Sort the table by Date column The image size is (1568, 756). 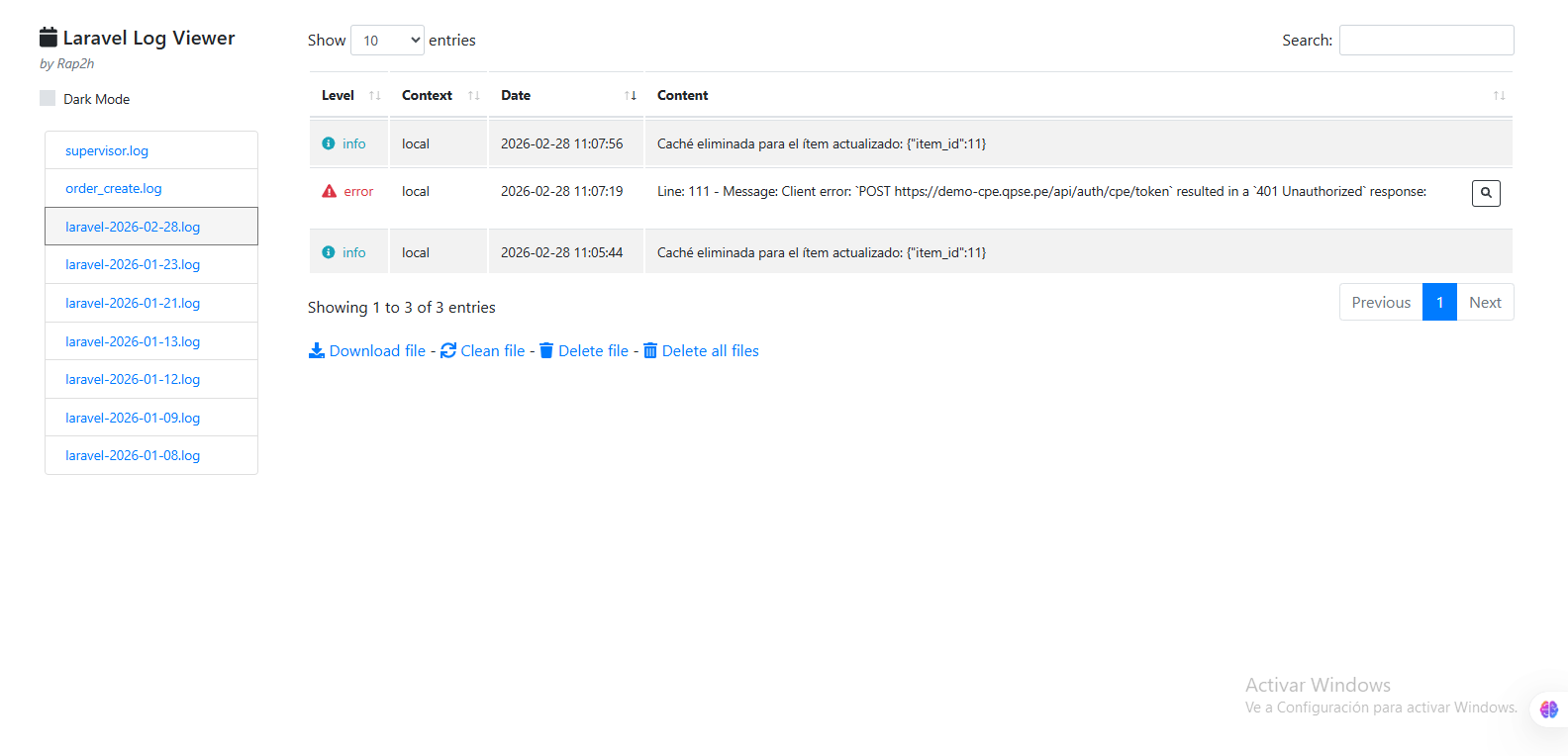(565, 95)
